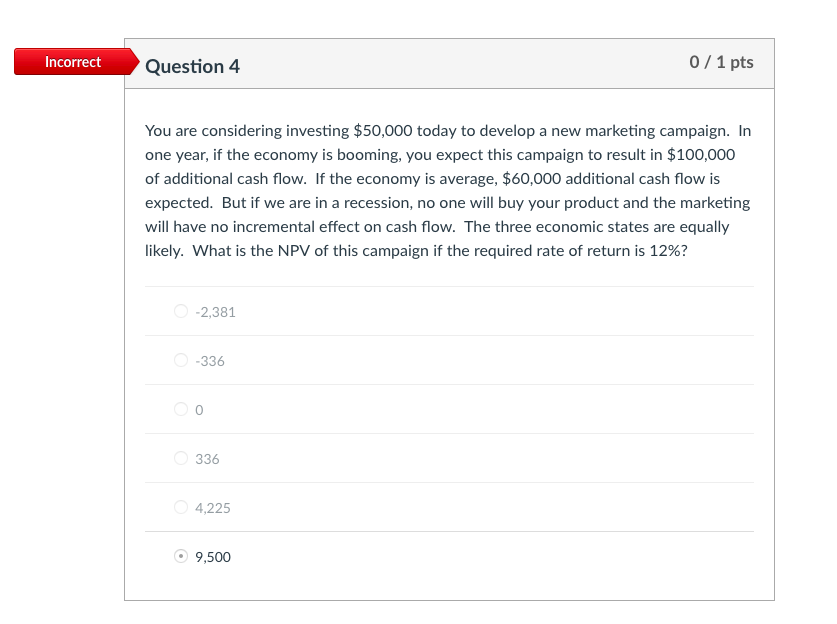
Task: Click the answer label text -2,381
Action: tap(215, 311)
